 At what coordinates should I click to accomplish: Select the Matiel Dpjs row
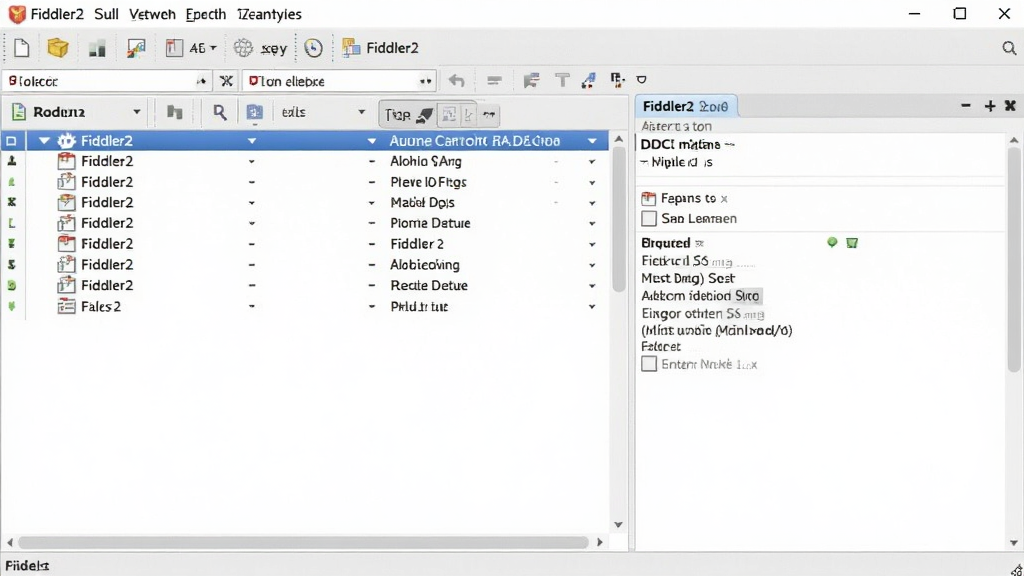[304, 202]
